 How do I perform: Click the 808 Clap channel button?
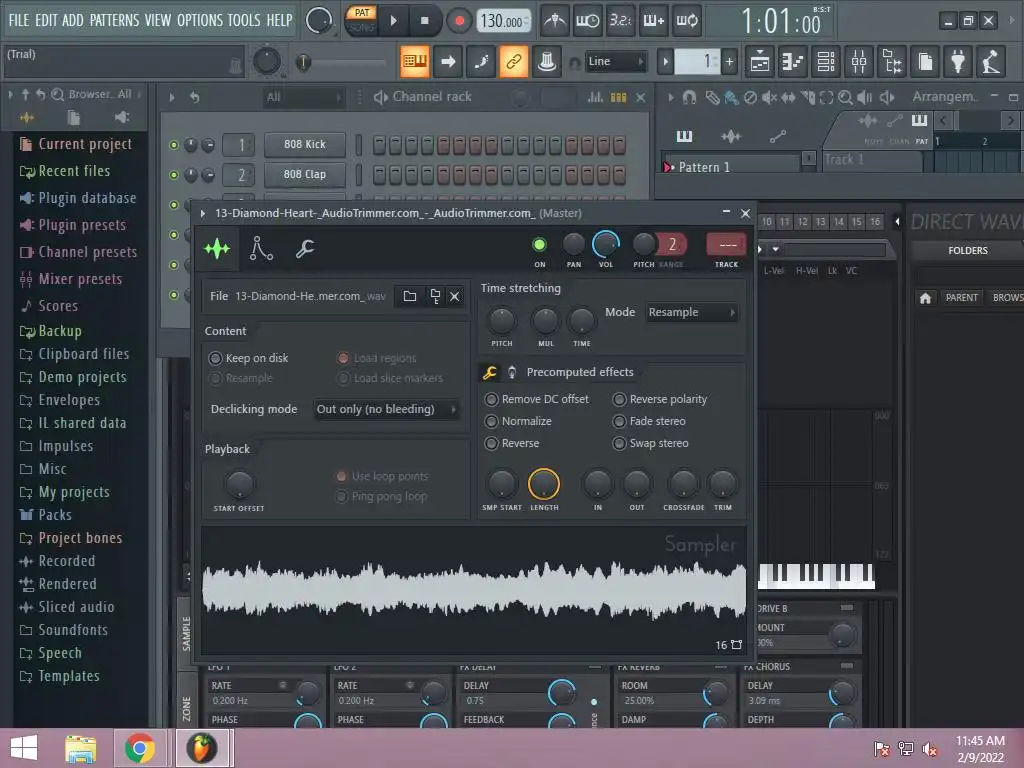(x=304, y=175)
